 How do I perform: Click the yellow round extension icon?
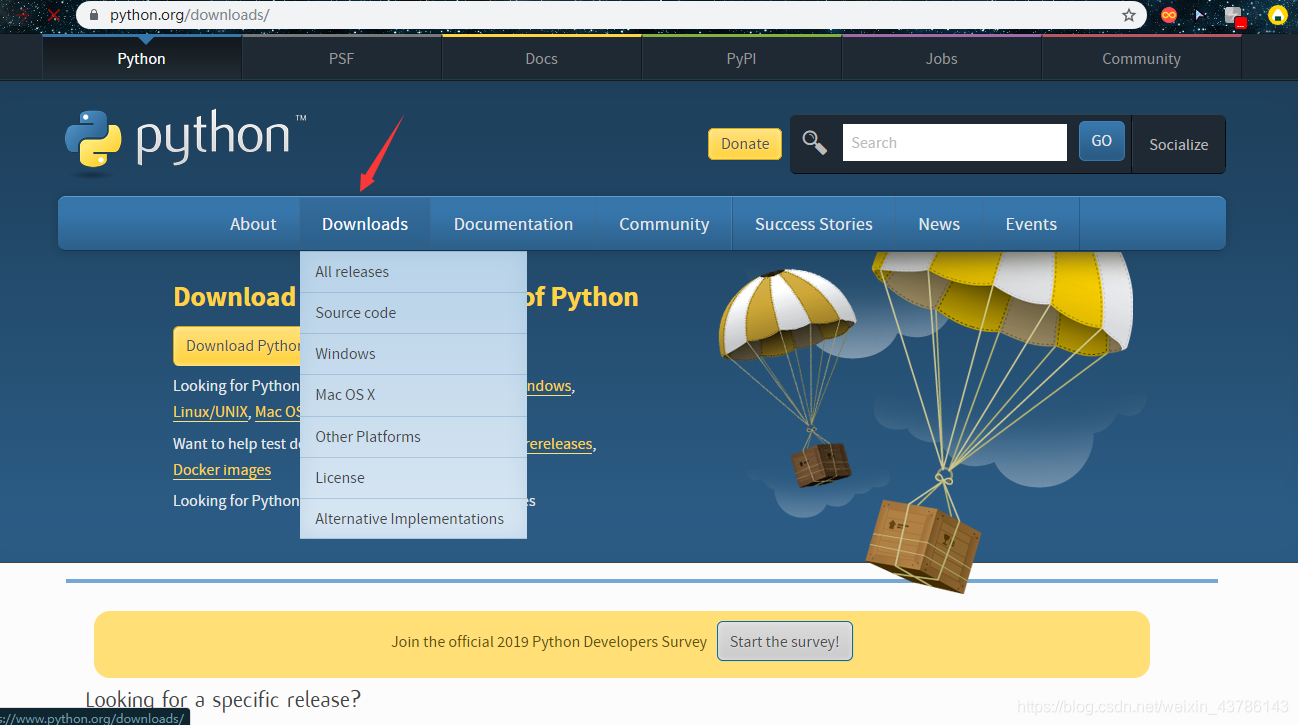1277,15
